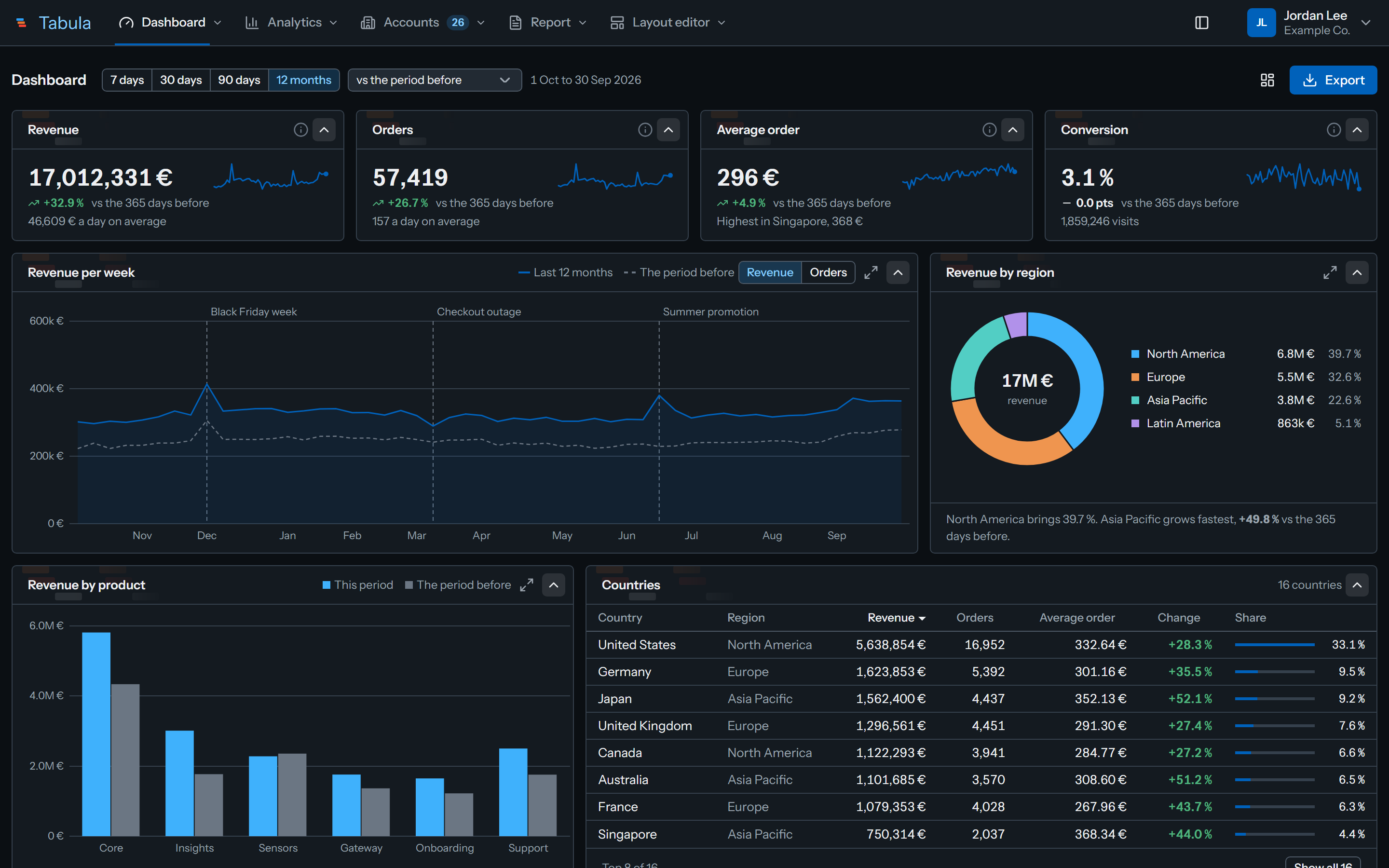The image size is (1389, 868).
Task: Click the info icon on Orders card
Action: [x=645, y=130]
